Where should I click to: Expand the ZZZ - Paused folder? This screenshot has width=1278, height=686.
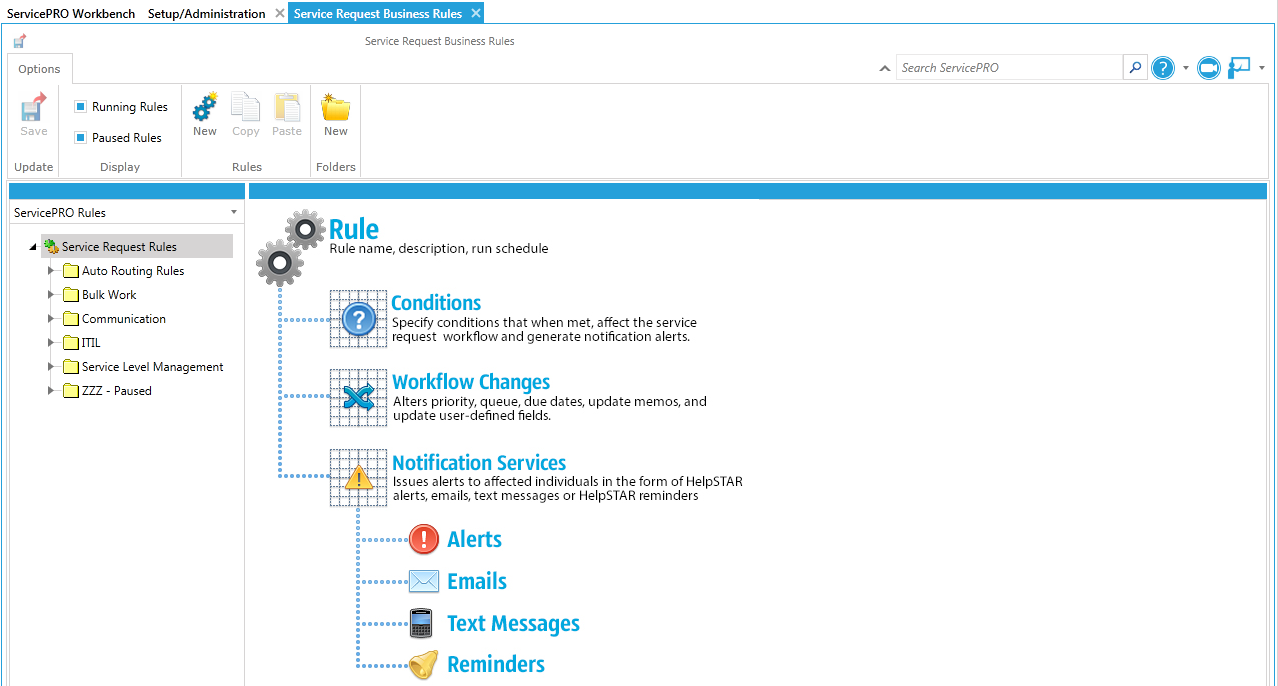coord(51,390)
